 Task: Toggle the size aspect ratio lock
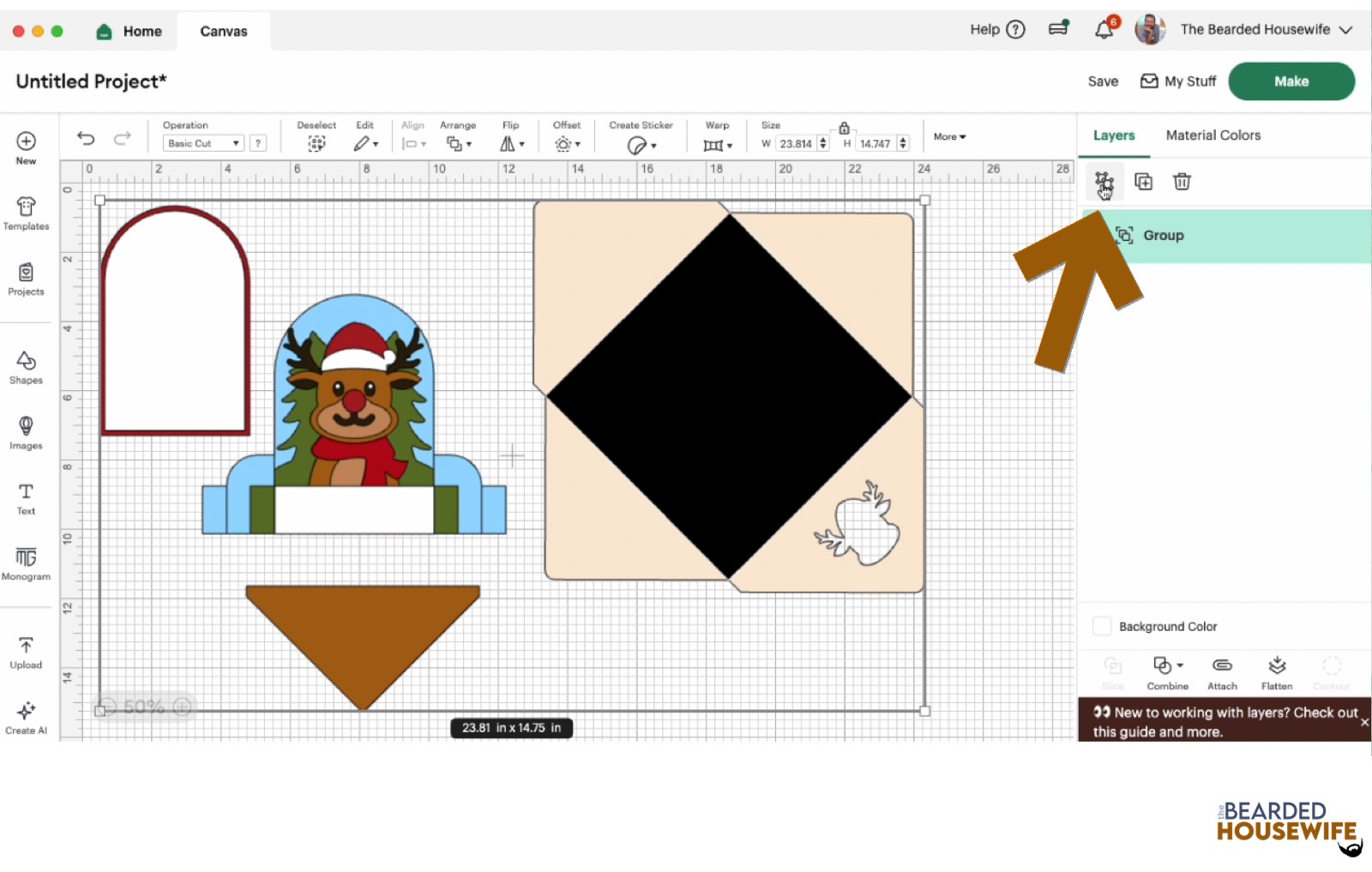point(844,128)
